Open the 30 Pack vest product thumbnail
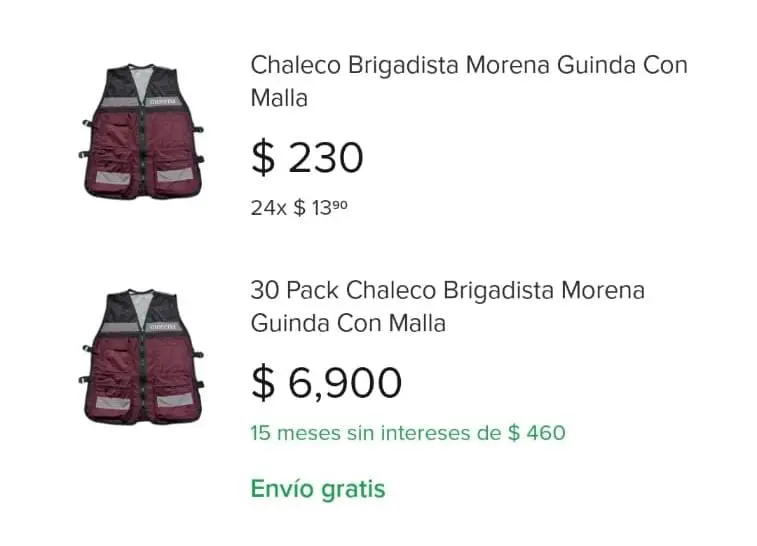Viewport: 757px width, 546px height. point(142,357)
